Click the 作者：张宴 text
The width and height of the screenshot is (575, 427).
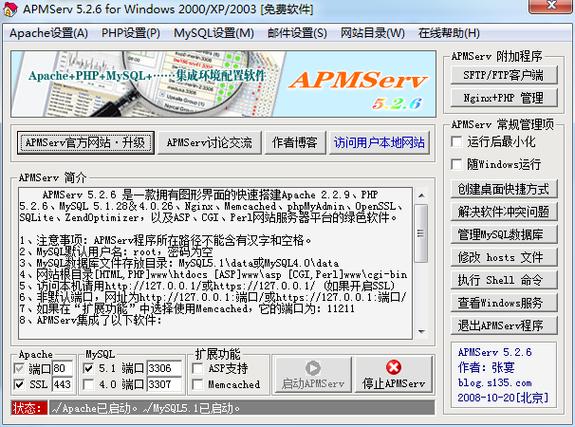(x=486, y=367)
